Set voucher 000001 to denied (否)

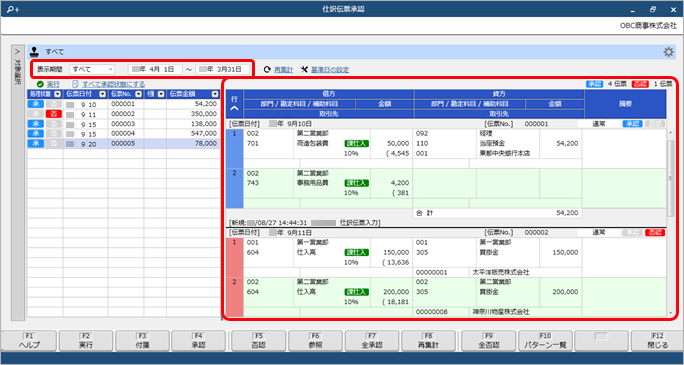[54, 104]
